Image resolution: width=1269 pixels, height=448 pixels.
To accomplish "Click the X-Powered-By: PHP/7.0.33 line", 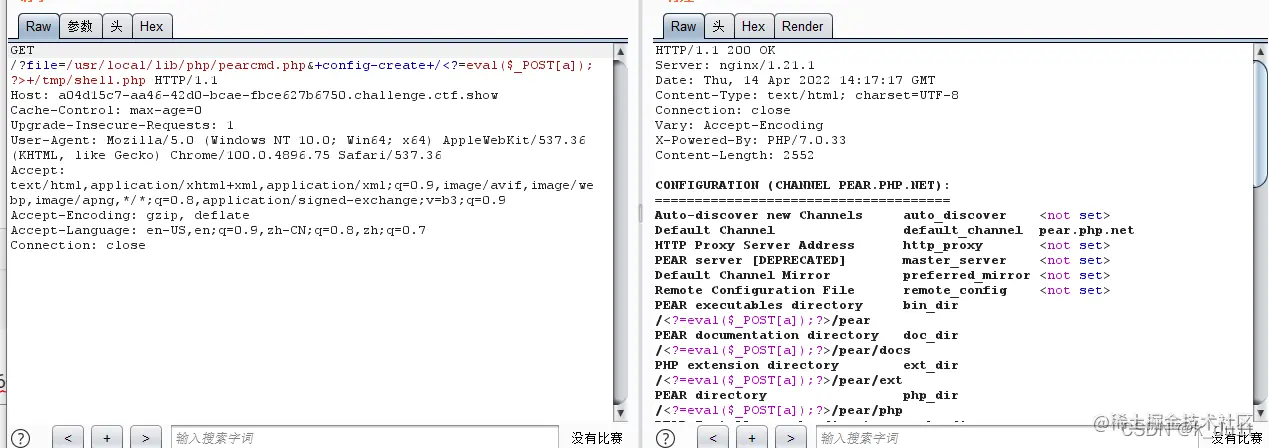I will 751,140.
